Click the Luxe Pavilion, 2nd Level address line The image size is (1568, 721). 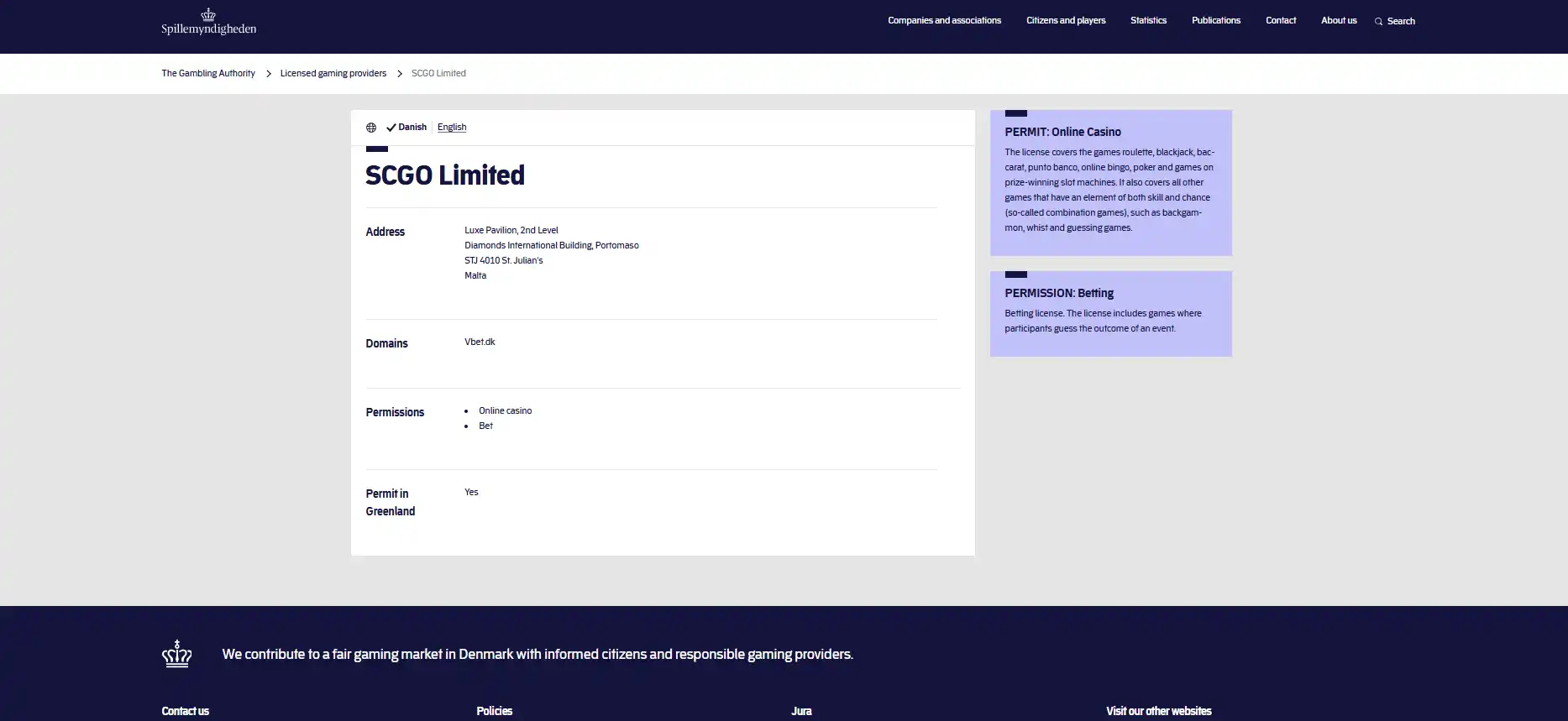pyautogui.click(x=511, y=230)
